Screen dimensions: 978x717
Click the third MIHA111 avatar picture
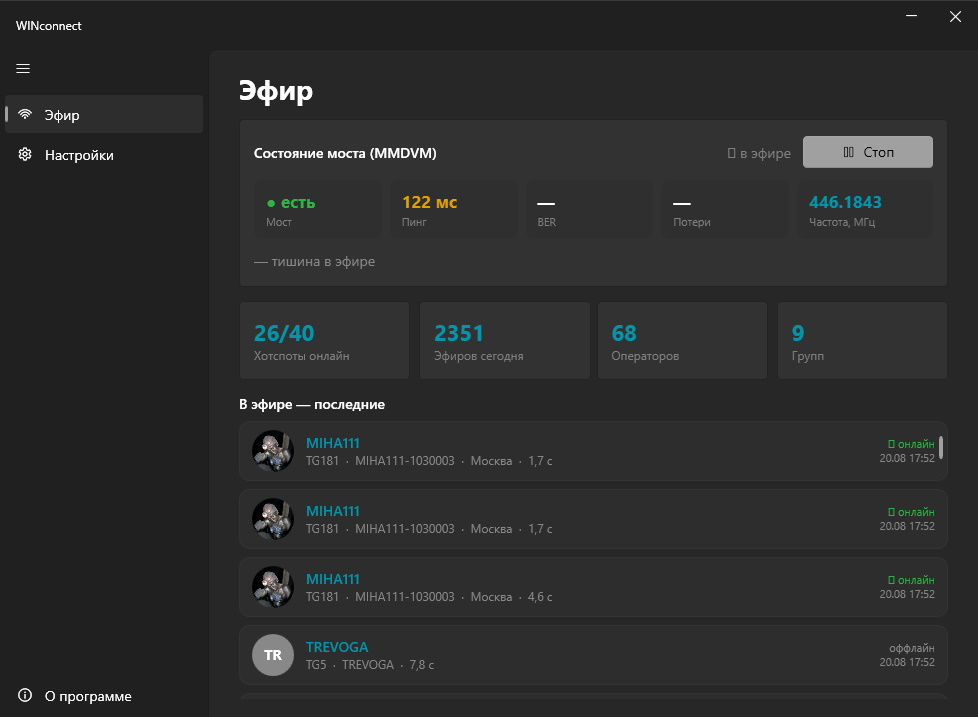[273, 587]
